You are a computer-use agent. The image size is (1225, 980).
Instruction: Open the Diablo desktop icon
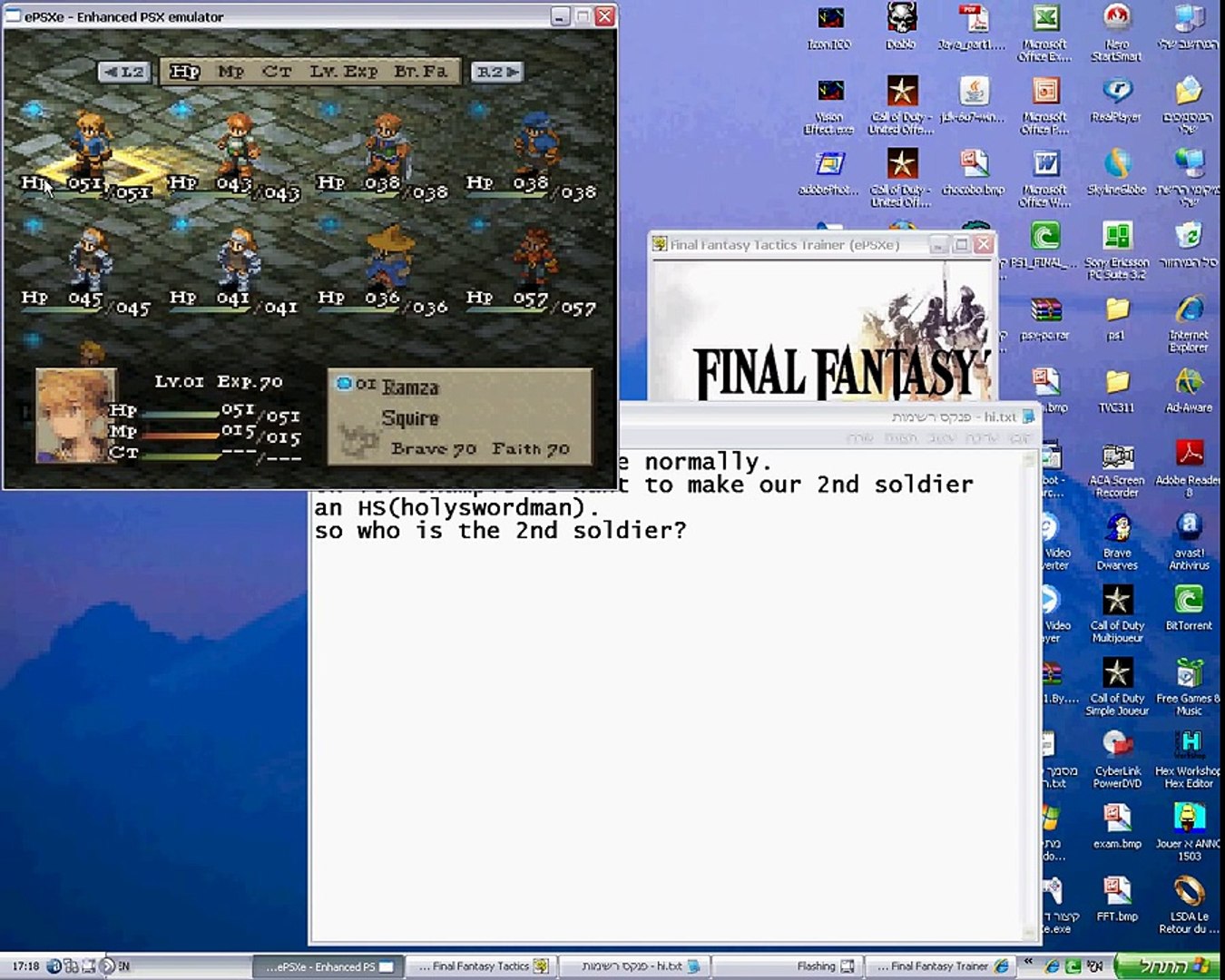(900, 25)
